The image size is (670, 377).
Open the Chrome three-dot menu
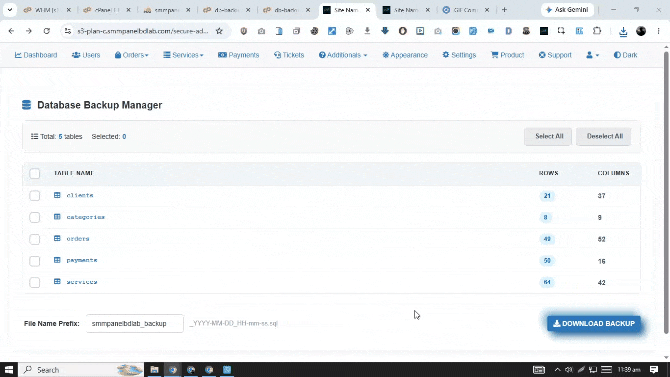coord(658,31)
